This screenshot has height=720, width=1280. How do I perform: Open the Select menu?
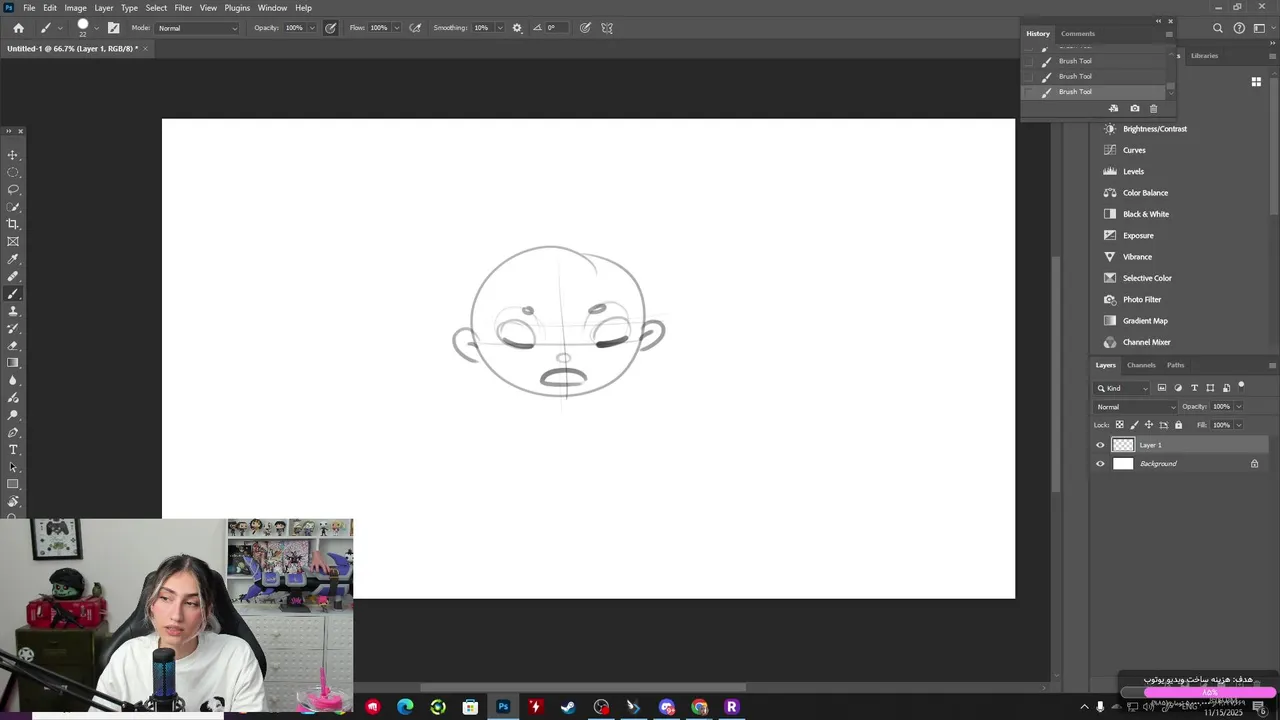pyautogui.click(x=156, y=7)
